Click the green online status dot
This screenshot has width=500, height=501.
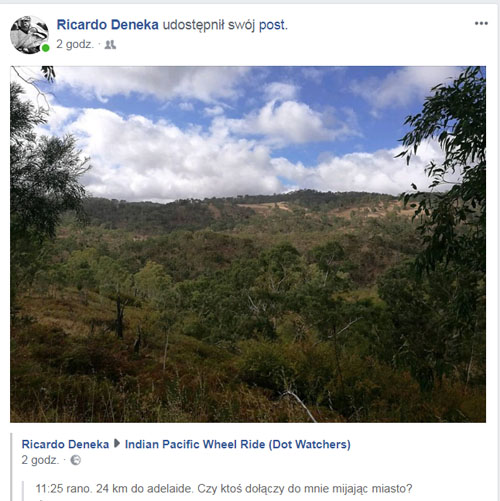[x=46, y=48]
